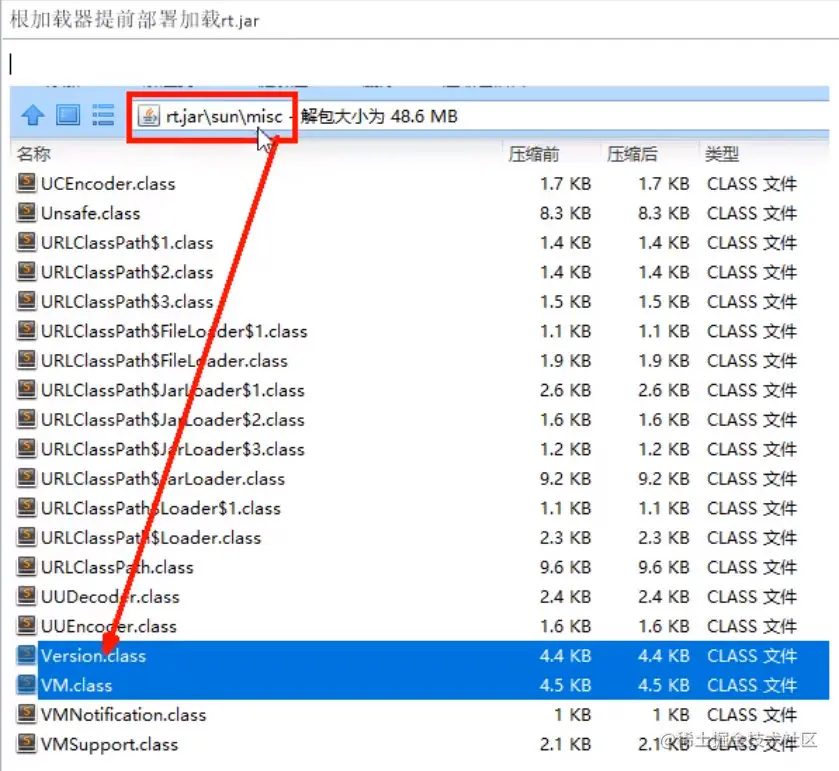This screenshot has width=839, height=771.
Task: Click the URLClassPath$FileLoader$1.class file name
Action: (x=174, y=332)
